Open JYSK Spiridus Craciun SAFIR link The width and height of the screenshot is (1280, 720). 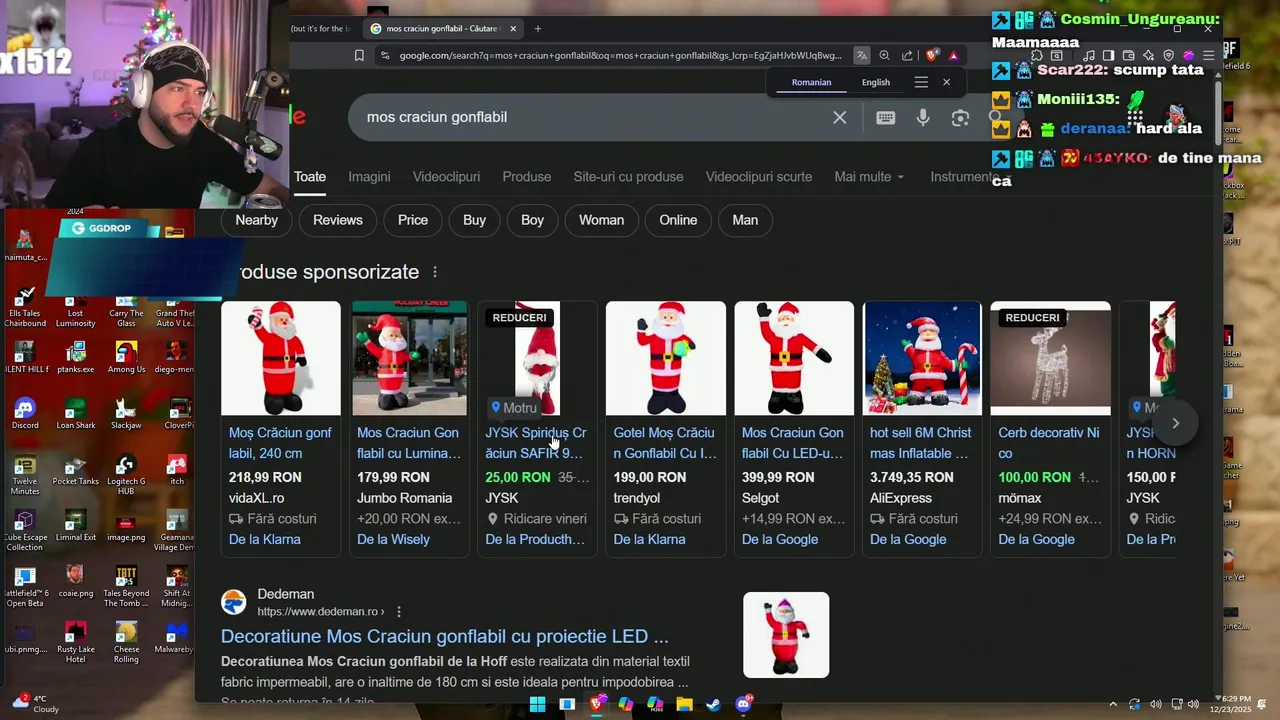[x=536, y=443]
